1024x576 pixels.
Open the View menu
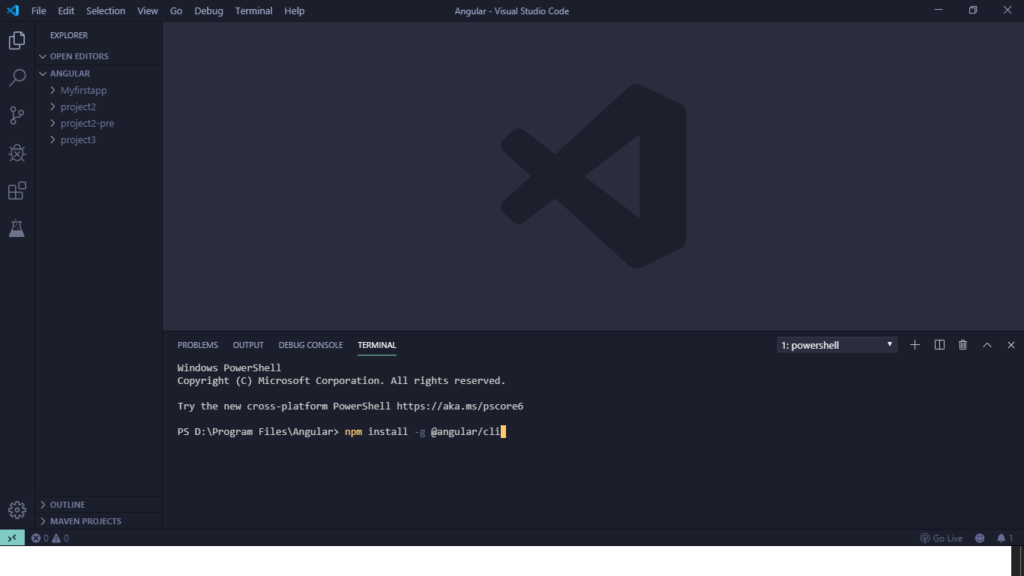tap(148, 10)
